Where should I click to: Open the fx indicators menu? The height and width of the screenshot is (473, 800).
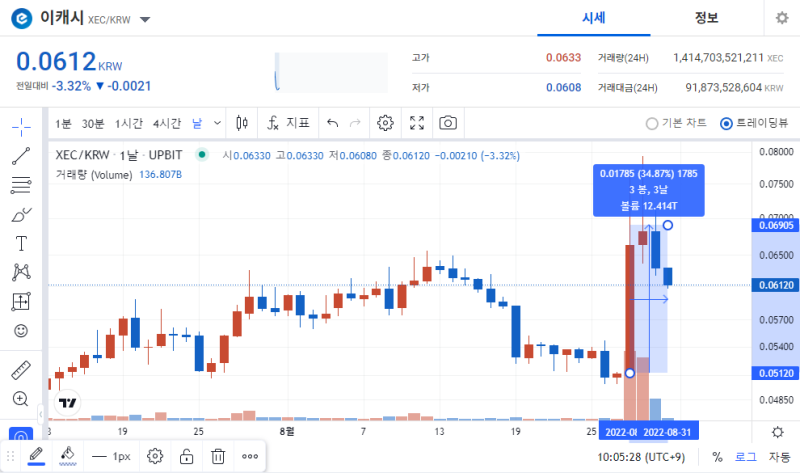point(288,123)
